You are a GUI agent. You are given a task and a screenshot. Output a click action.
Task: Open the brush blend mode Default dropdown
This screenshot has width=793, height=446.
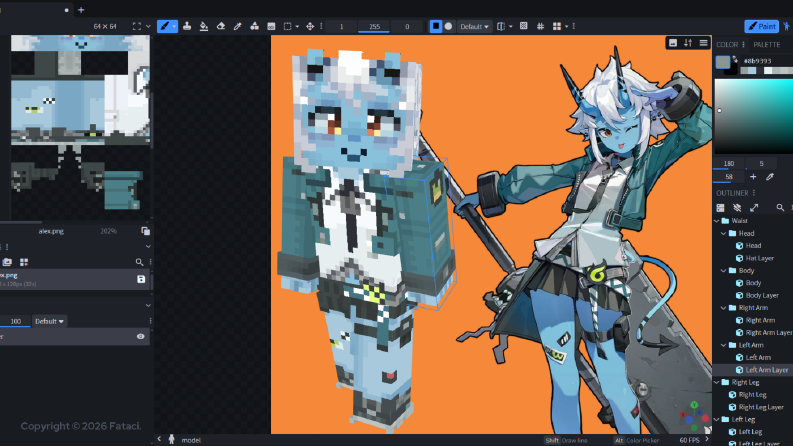[474, 26]
